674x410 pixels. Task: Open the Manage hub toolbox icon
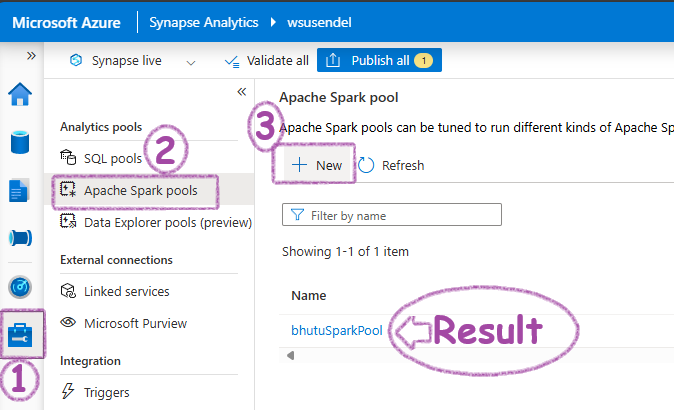(20, 335)
